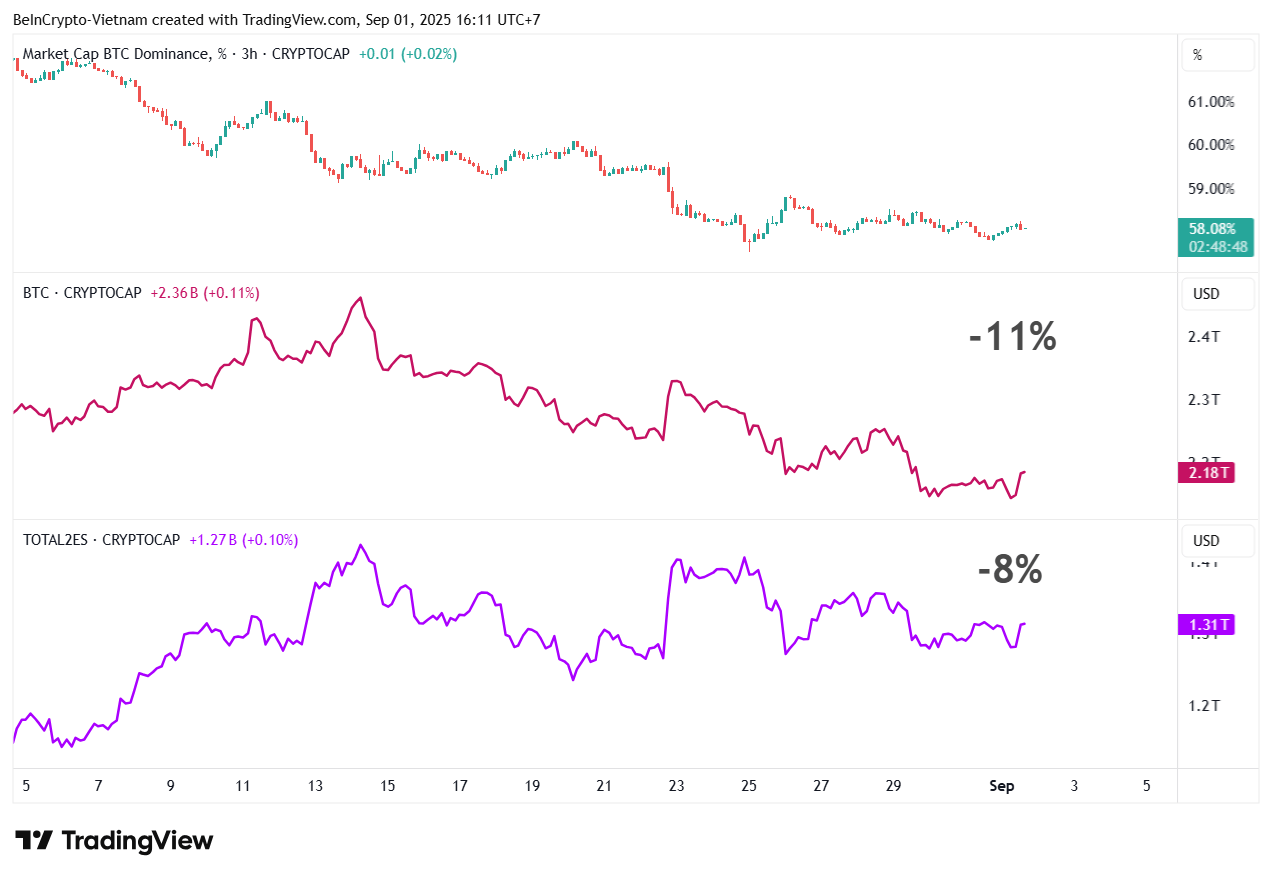
Task: Select the TOTAL2ES · CRYPTOCAP legend title
Action: (101, 540)
